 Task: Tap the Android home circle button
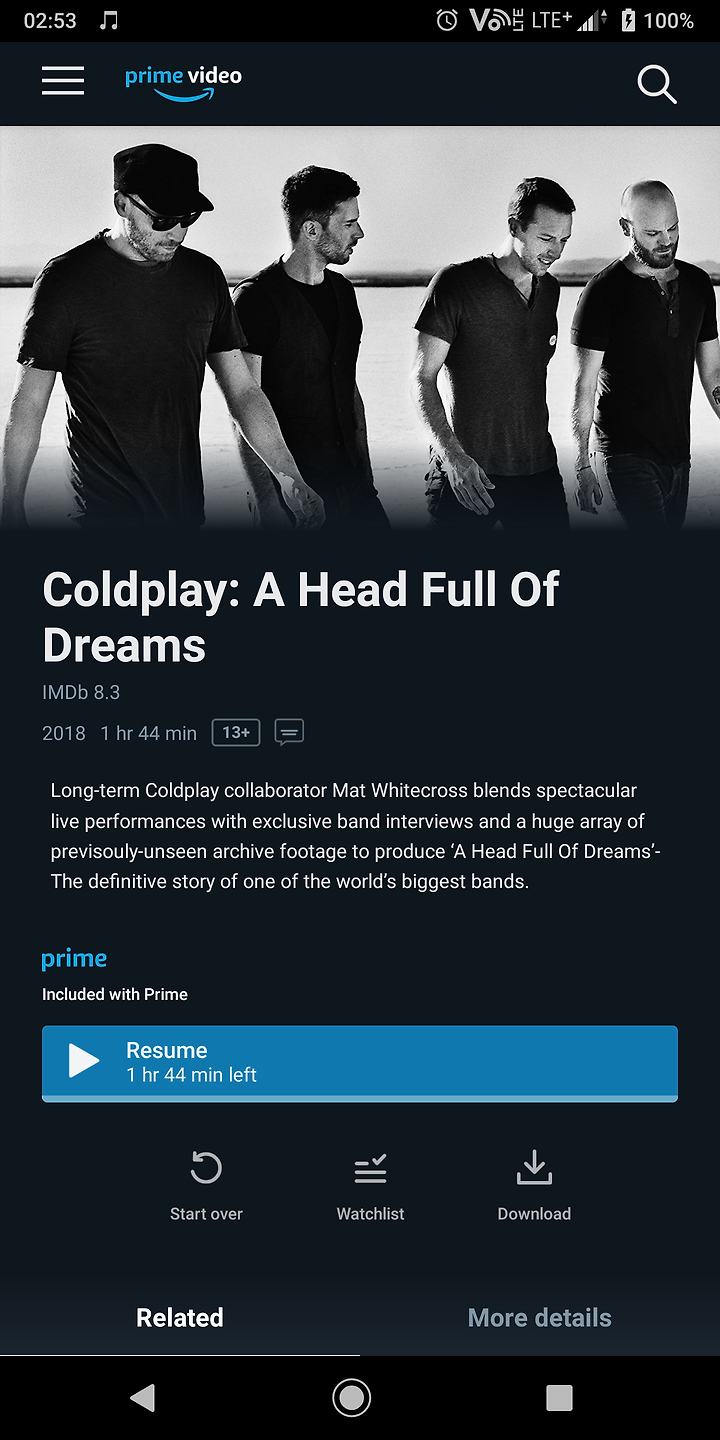click(351, 1398)
